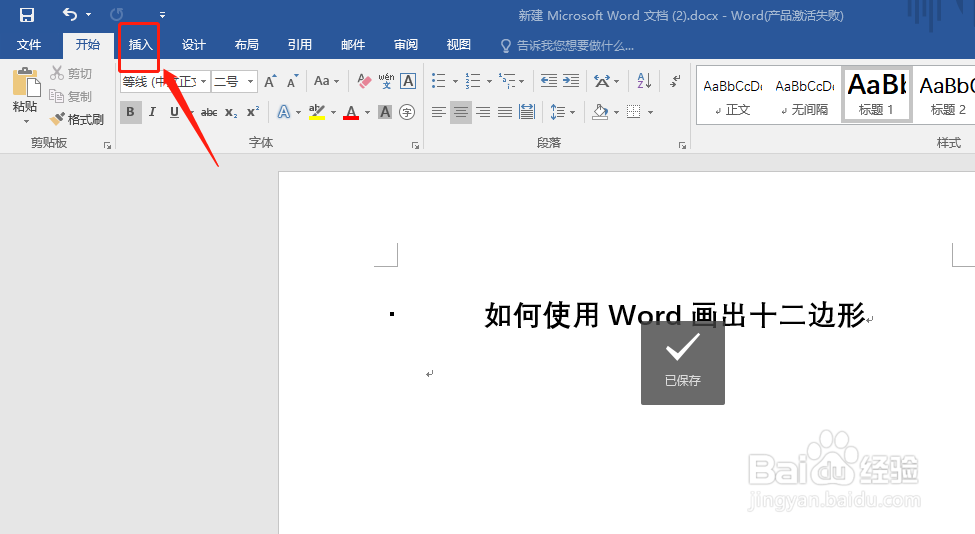Open the highlight color dropdown arrow
This screenshot has height=534, width=975.
click(333, 113)
